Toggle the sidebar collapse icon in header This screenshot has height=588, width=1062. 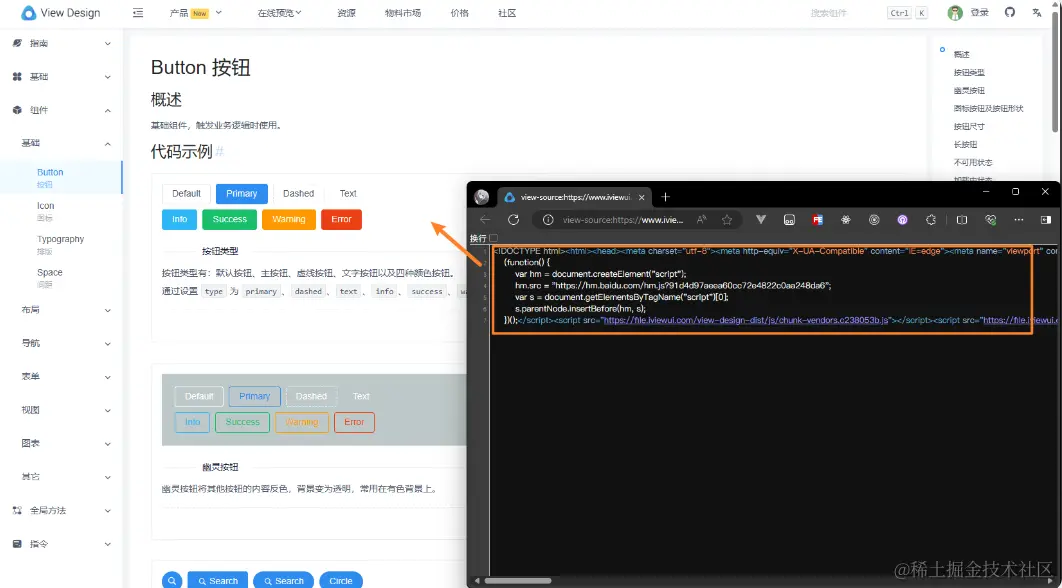[x=138, y=13]
